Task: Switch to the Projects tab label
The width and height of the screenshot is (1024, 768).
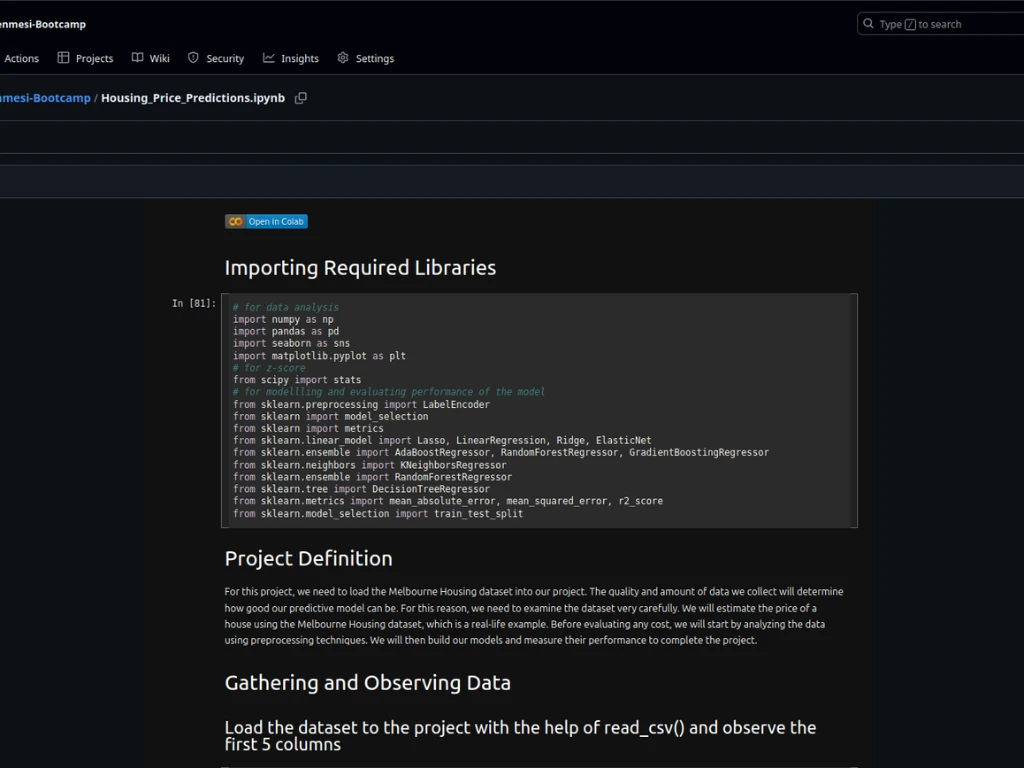Action: [x=94, y=59]
